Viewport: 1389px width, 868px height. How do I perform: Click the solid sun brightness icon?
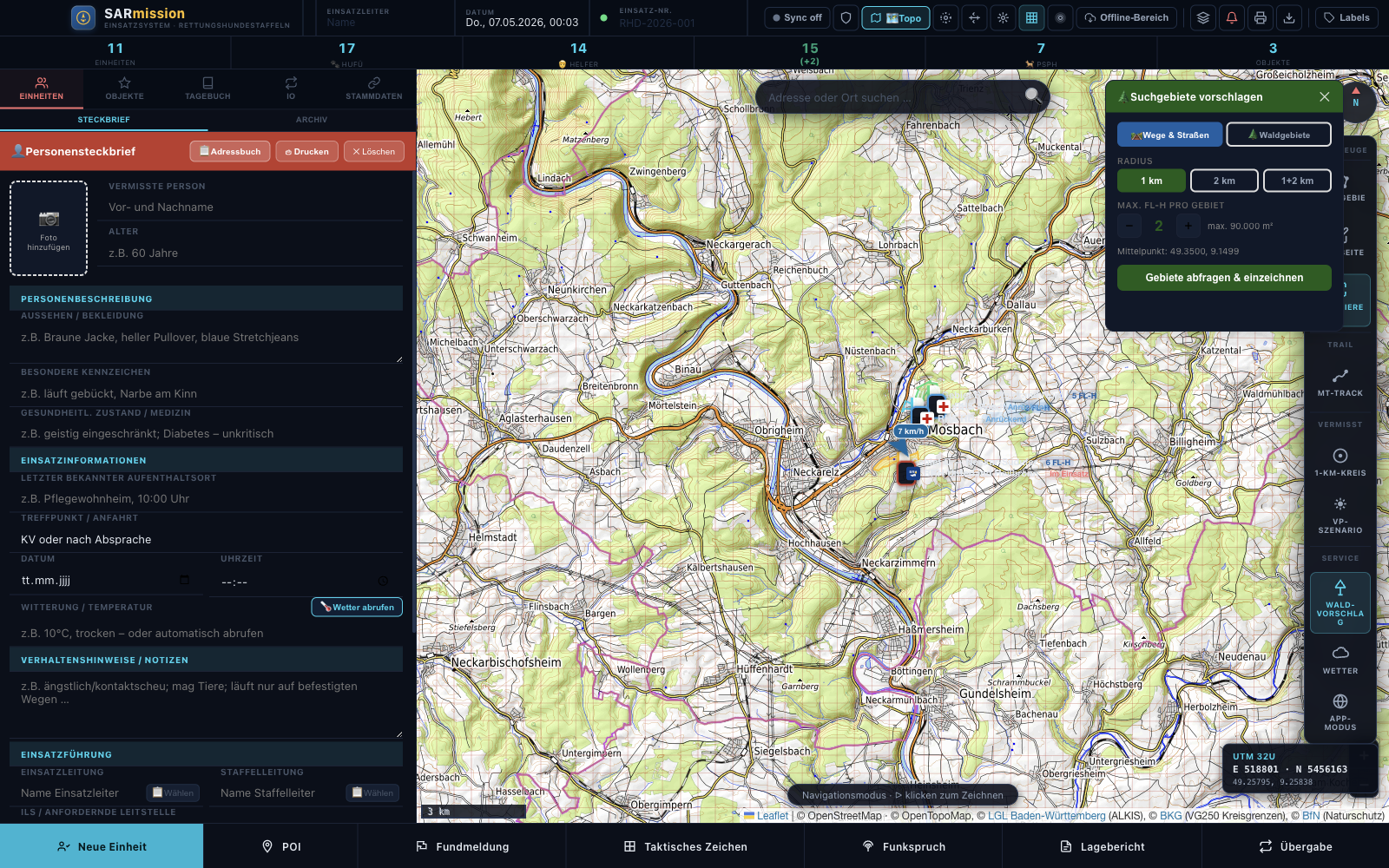(x=1003, y=17)
